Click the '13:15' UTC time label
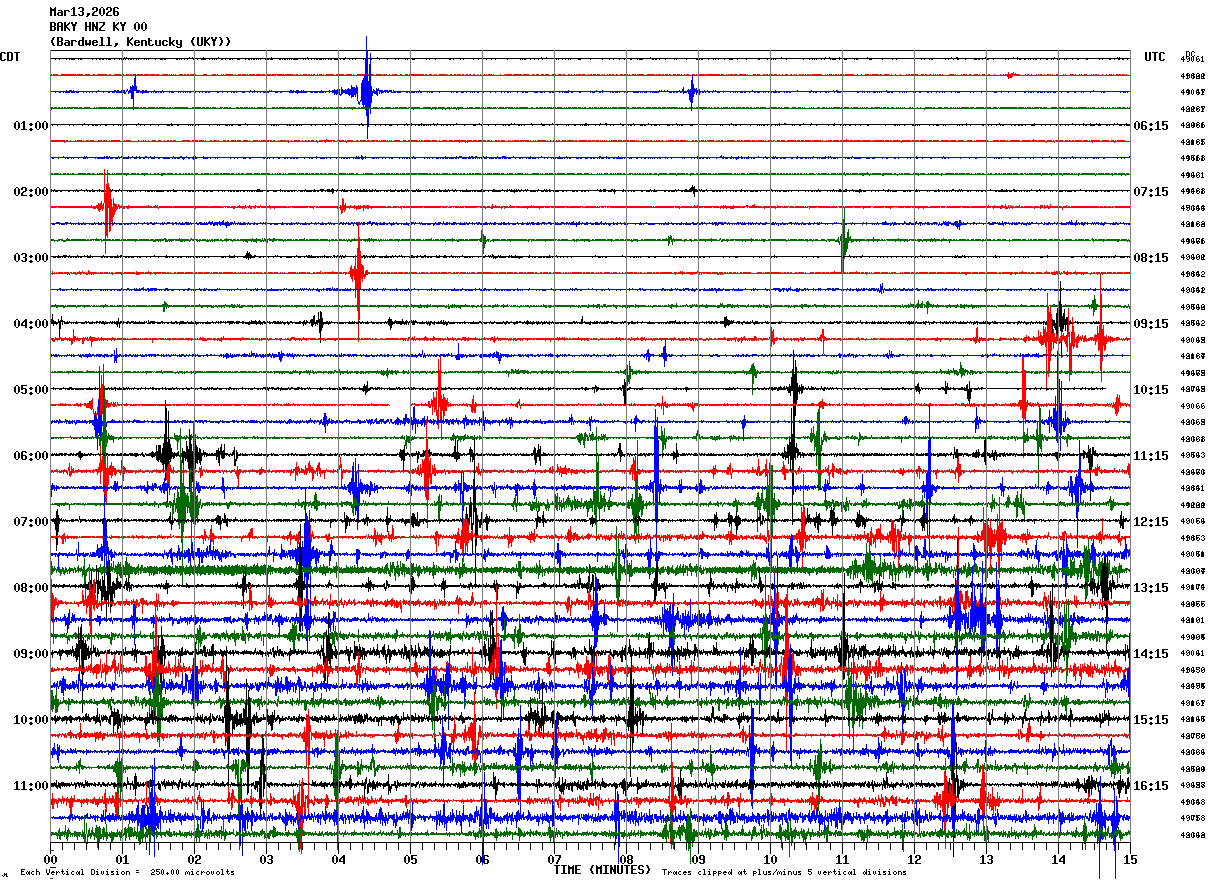This screenshot has height=886, width=1210. tap(1151, 588)
